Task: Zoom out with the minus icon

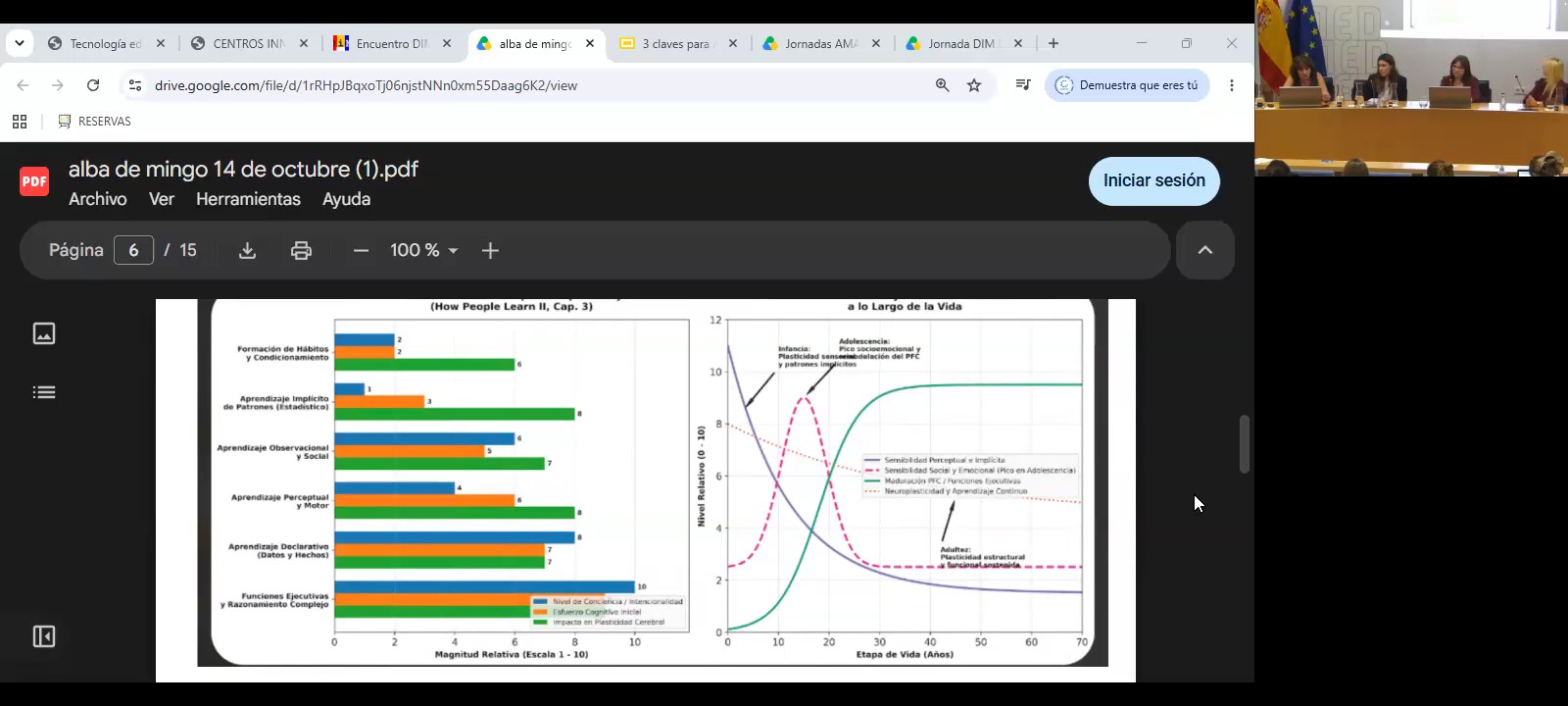Action: tap(361, 251)
